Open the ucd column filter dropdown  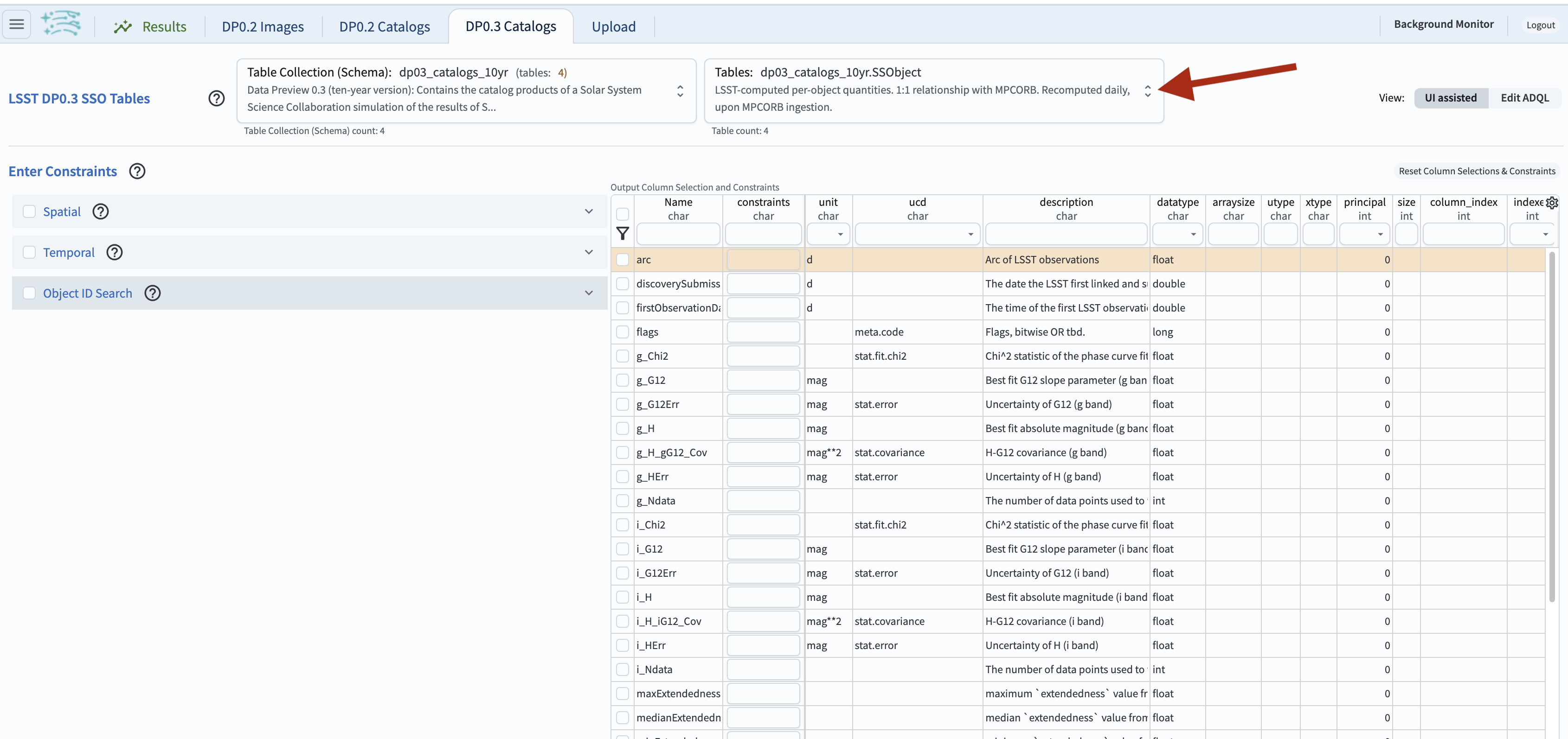(970, 234)
